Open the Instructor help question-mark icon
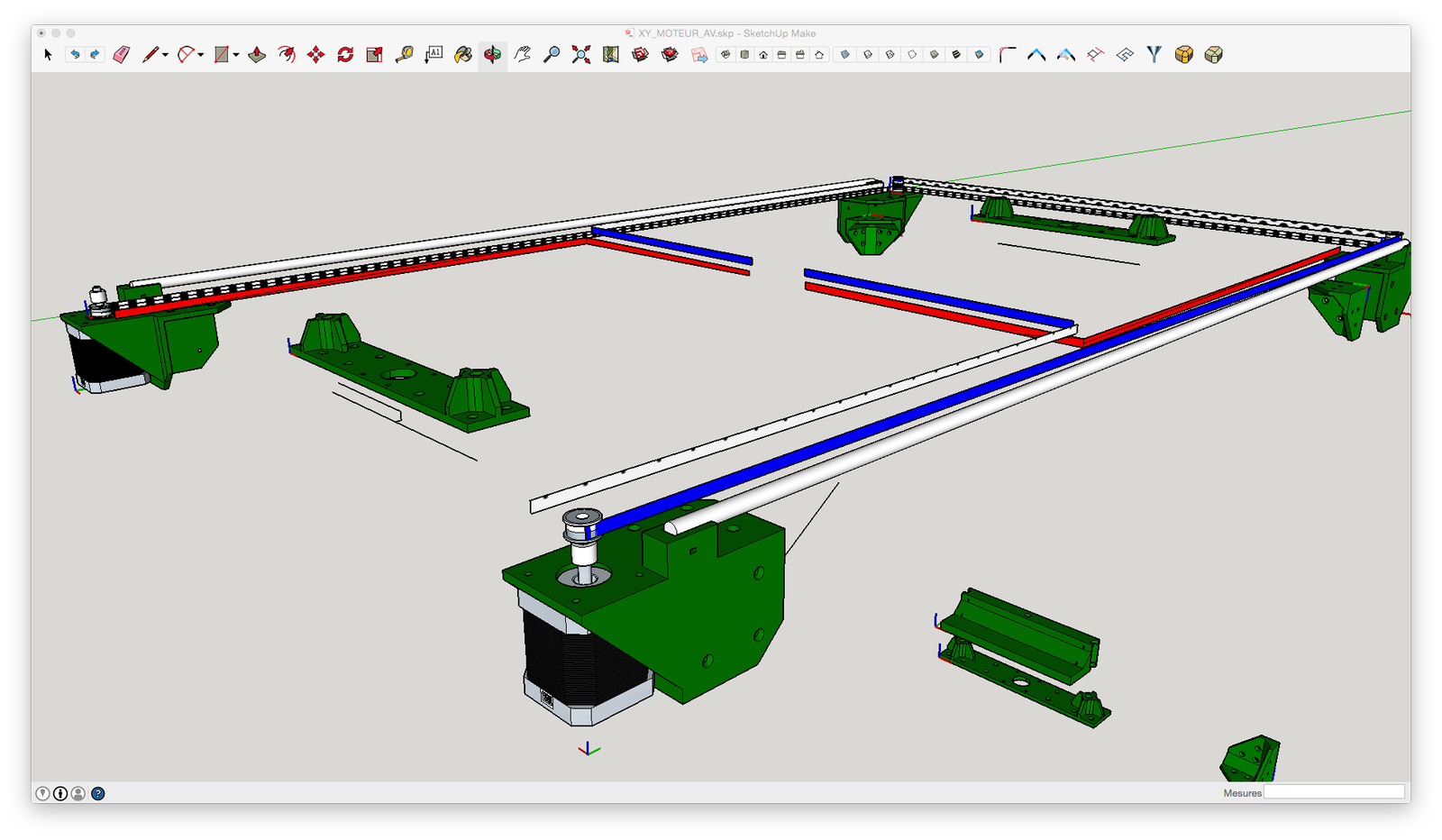Screen dimensions: 1442x840 tap(98, 794)
